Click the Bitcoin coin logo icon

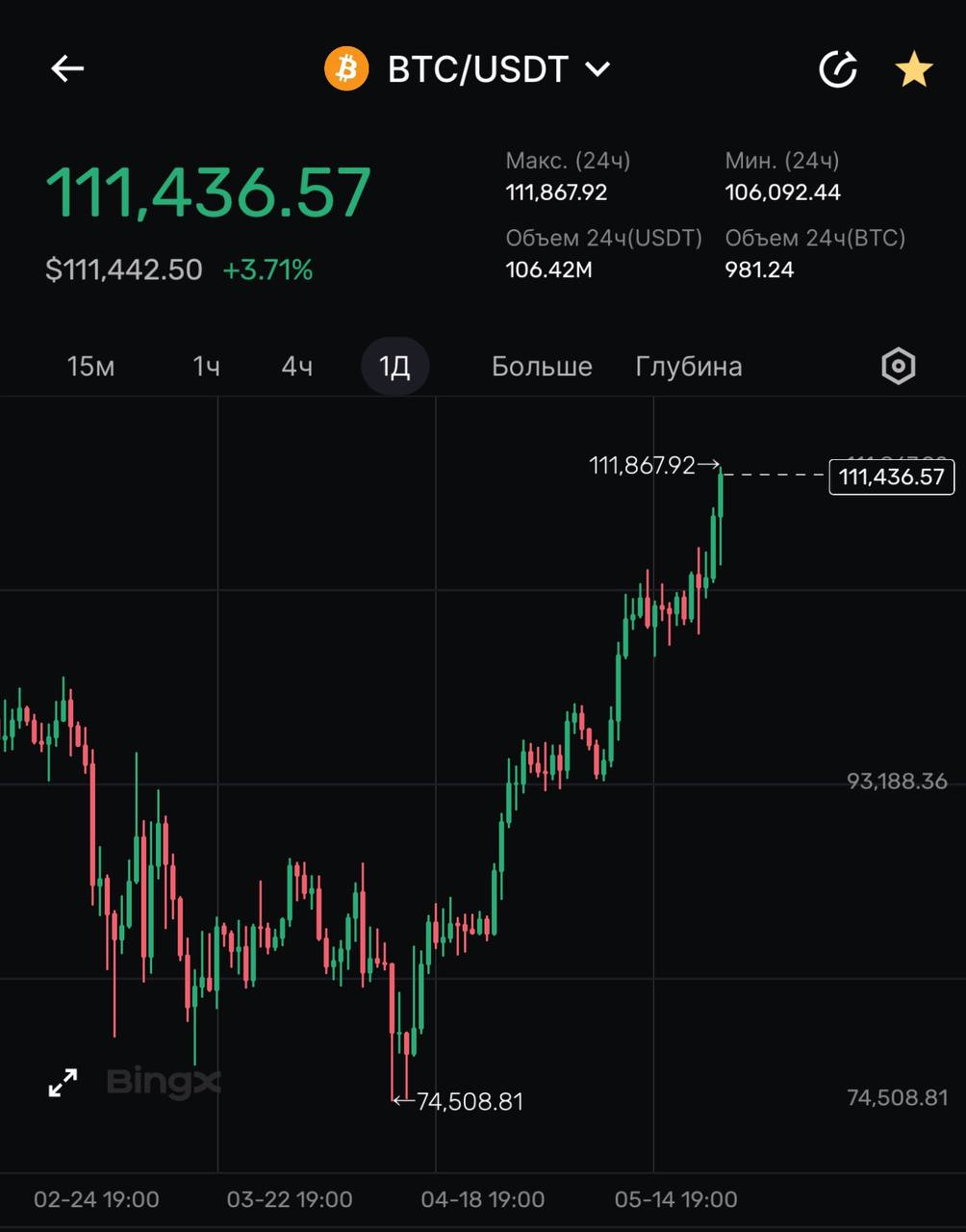click(x=346, y=69)
